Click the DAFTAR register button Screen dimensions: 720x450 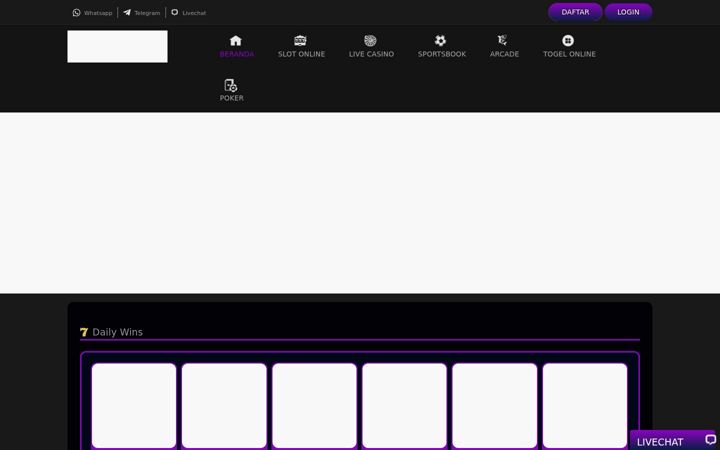575,12
